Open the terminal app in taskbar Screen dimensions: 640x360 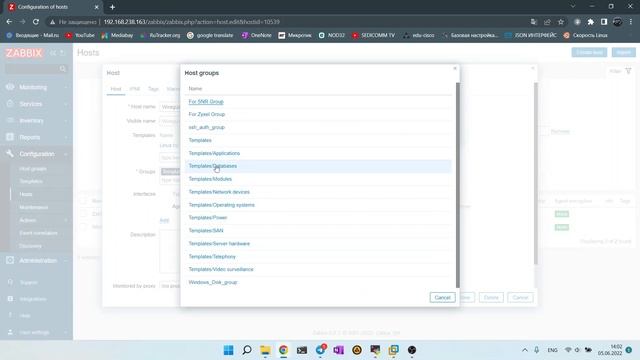[302, 350]
